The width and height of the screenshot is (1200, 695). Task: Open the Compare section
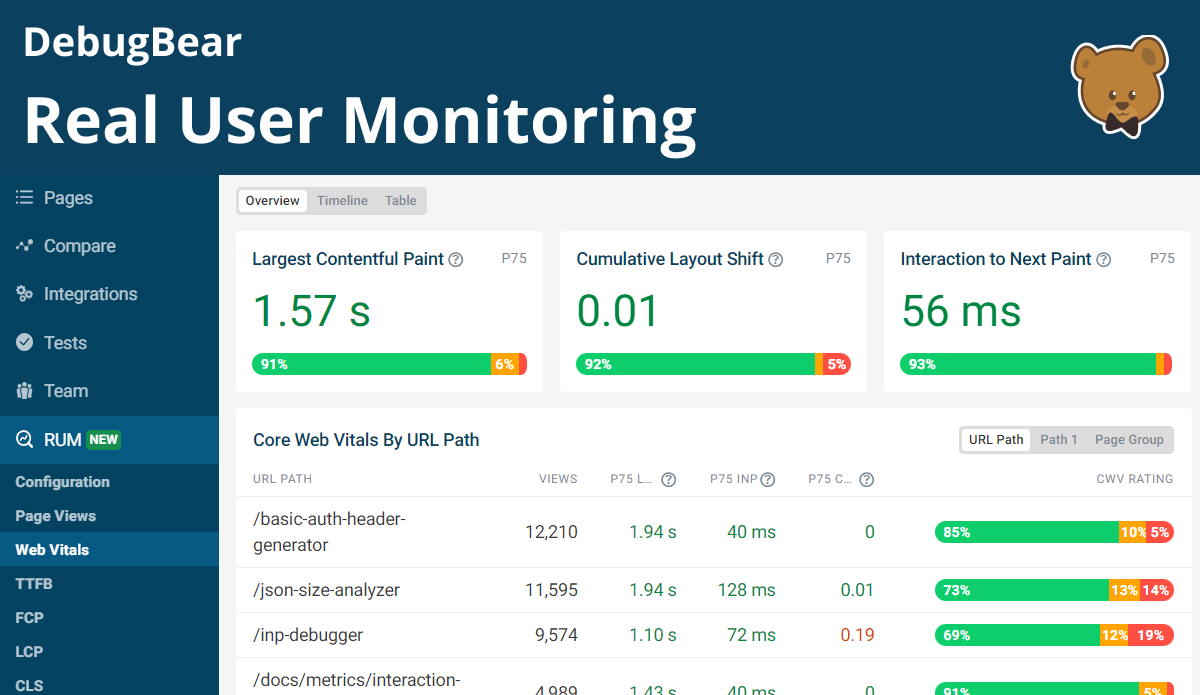click(22, 245)
